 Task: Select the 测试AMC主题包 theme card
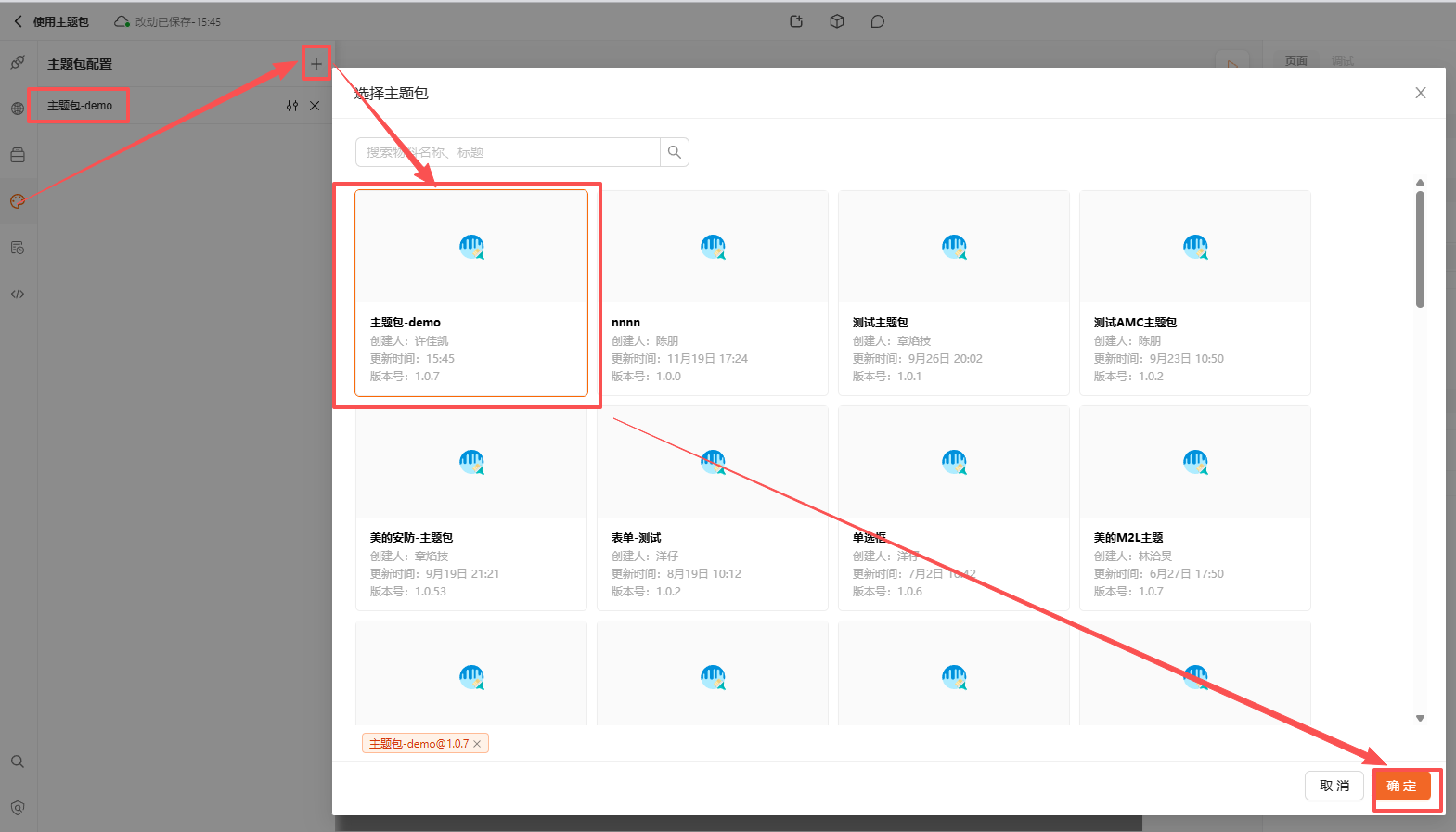tap(1194, 293)
